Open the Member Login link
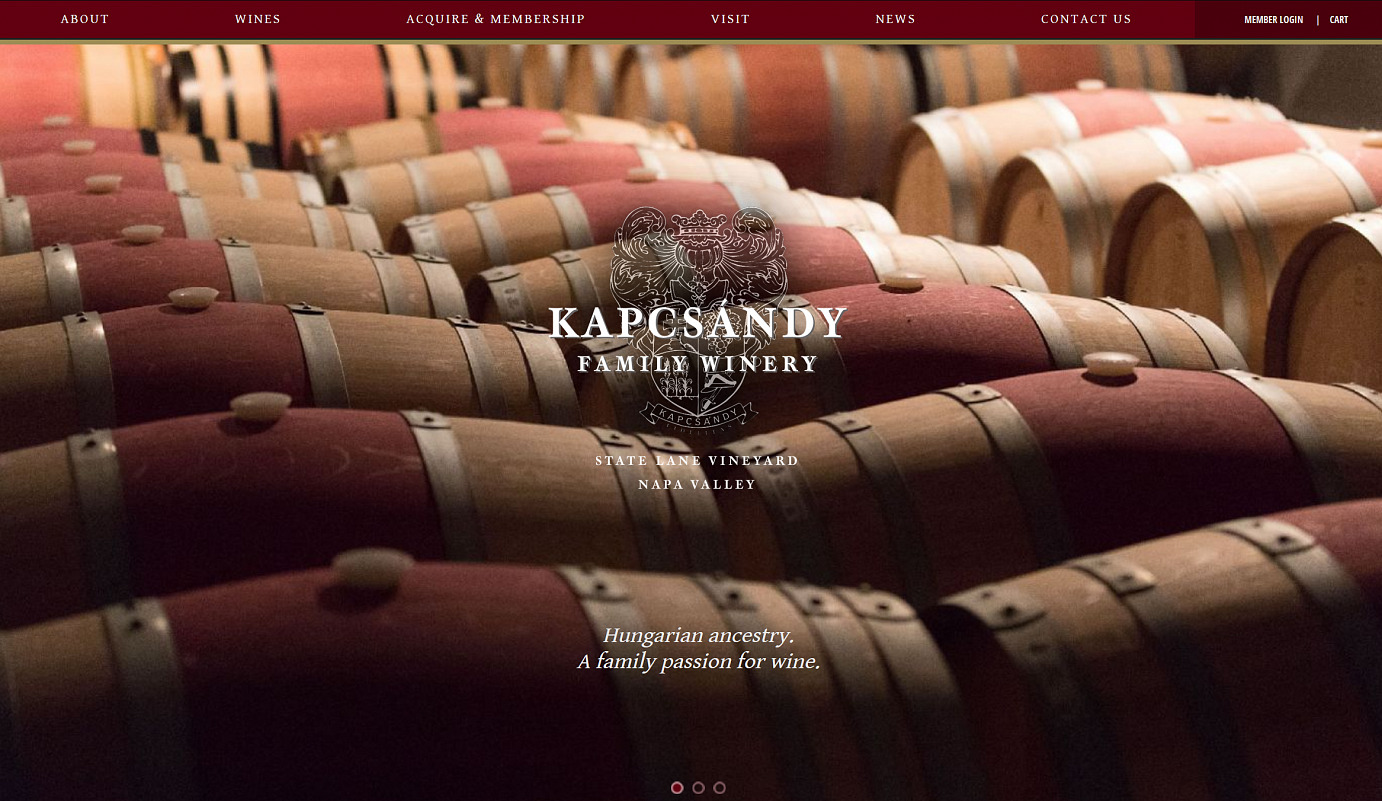The width and height of the screenshot is (1382, 801). (1274, 20)
